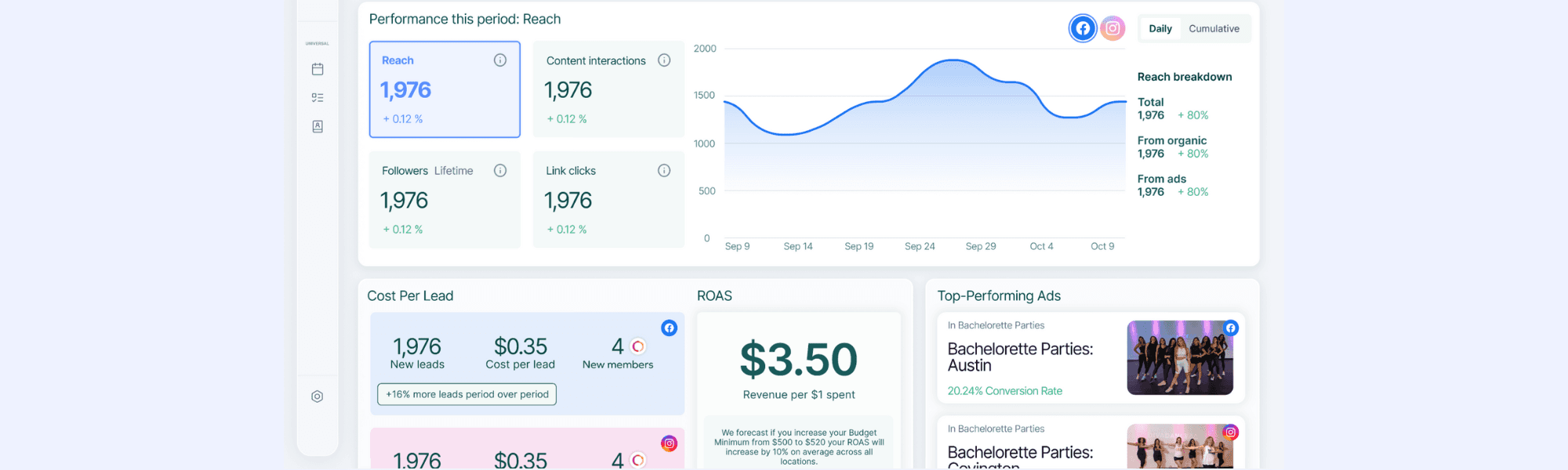Open the Bachelorette Parties: Covington ad thumbnail
Image resolution: width=1568 pixels, height=470 pixels.
pos(1180,446)
